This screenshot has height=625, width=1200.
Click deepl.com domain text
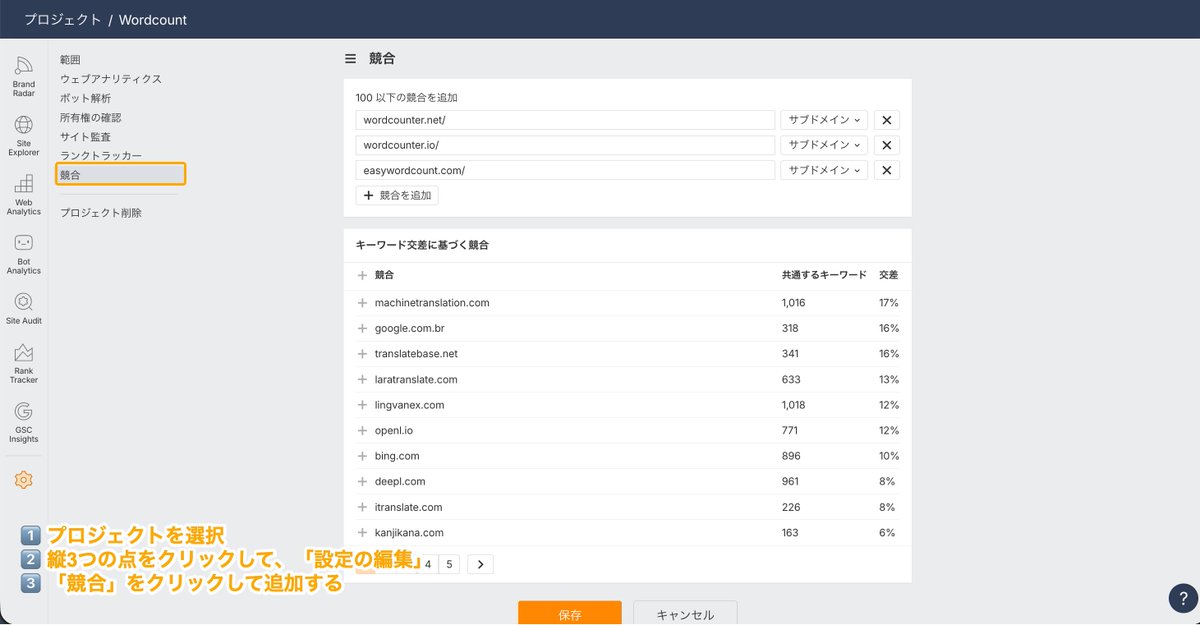pyautogui.click(x=400, y=482)
